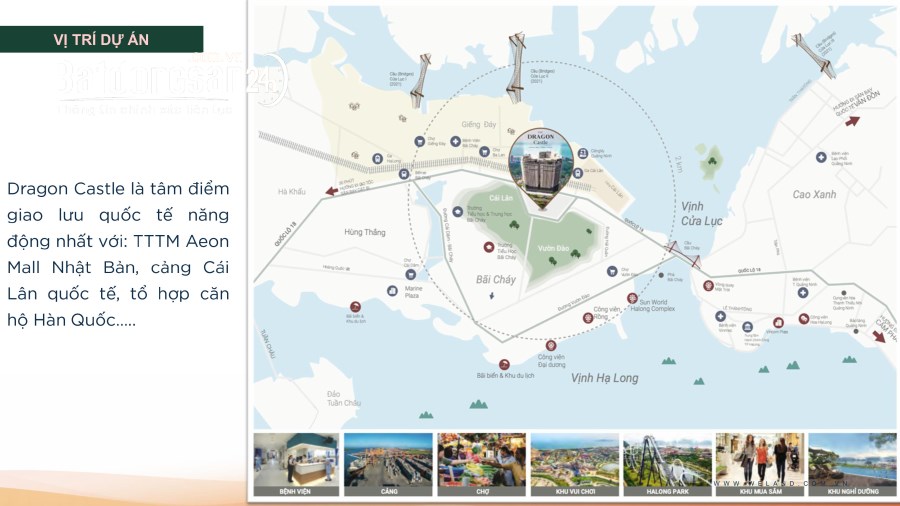This screenshot has width=900, height=506.
Task: Click the Đảo Tuần Châu label
Action: (344, 399)
